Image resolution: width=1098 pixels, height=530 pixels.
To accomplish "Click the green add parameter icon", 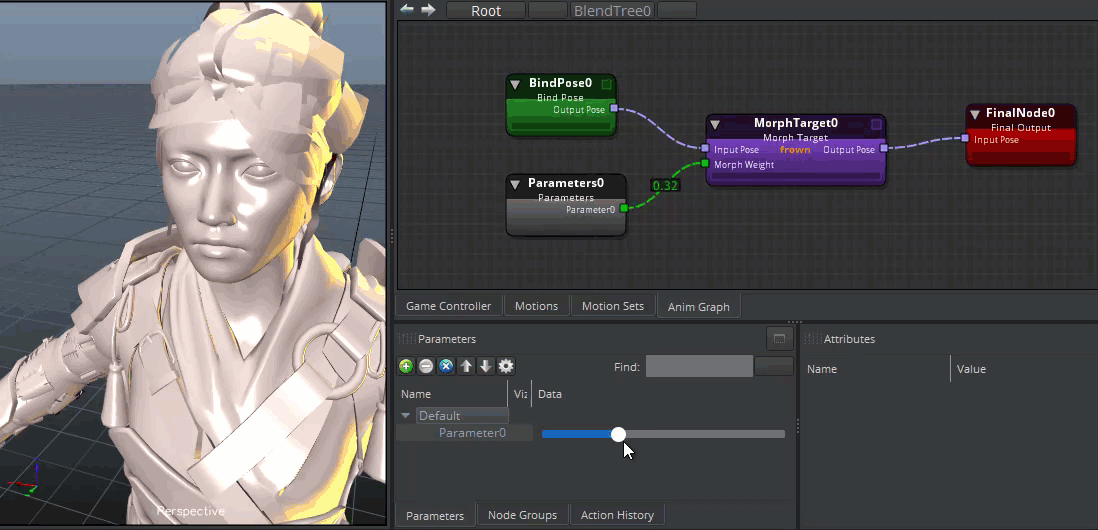I will [406, 367].
